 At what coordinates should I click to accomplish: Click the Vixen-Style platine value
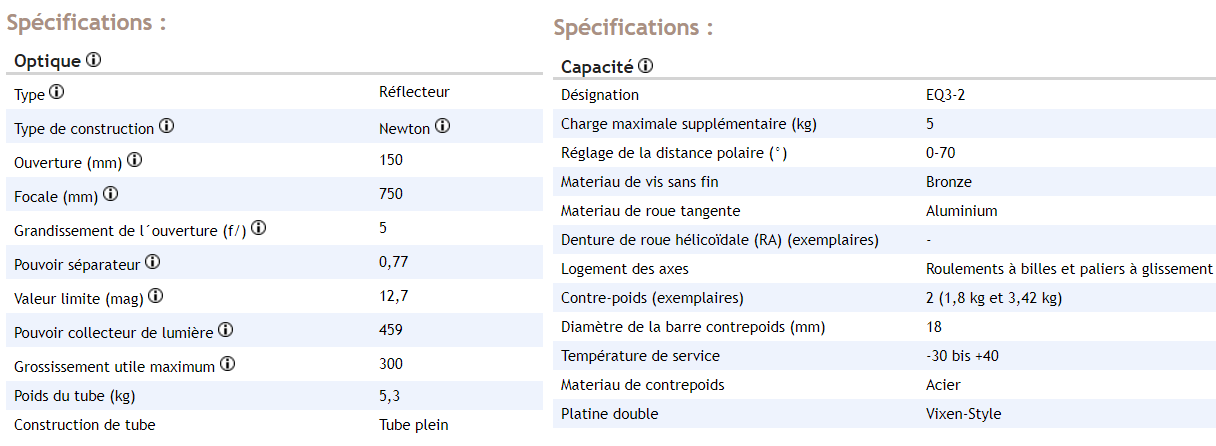point(963,414)
